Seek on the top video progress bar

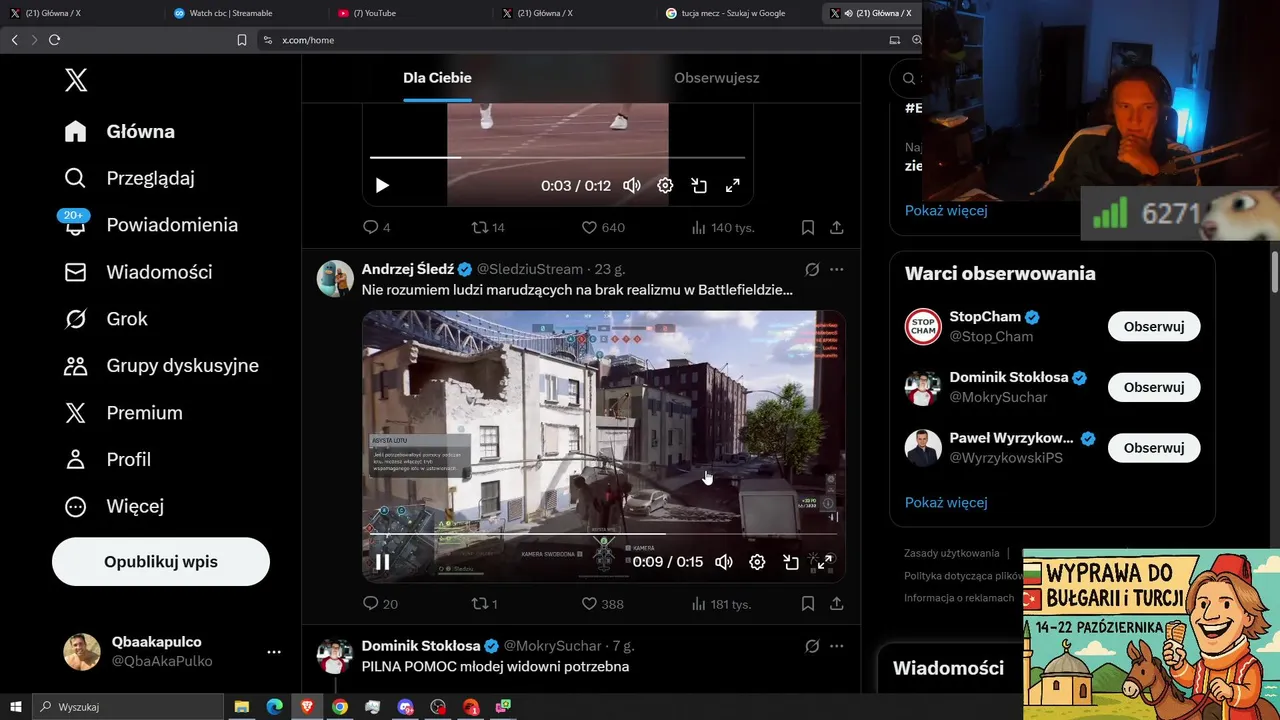pos(557,157)
